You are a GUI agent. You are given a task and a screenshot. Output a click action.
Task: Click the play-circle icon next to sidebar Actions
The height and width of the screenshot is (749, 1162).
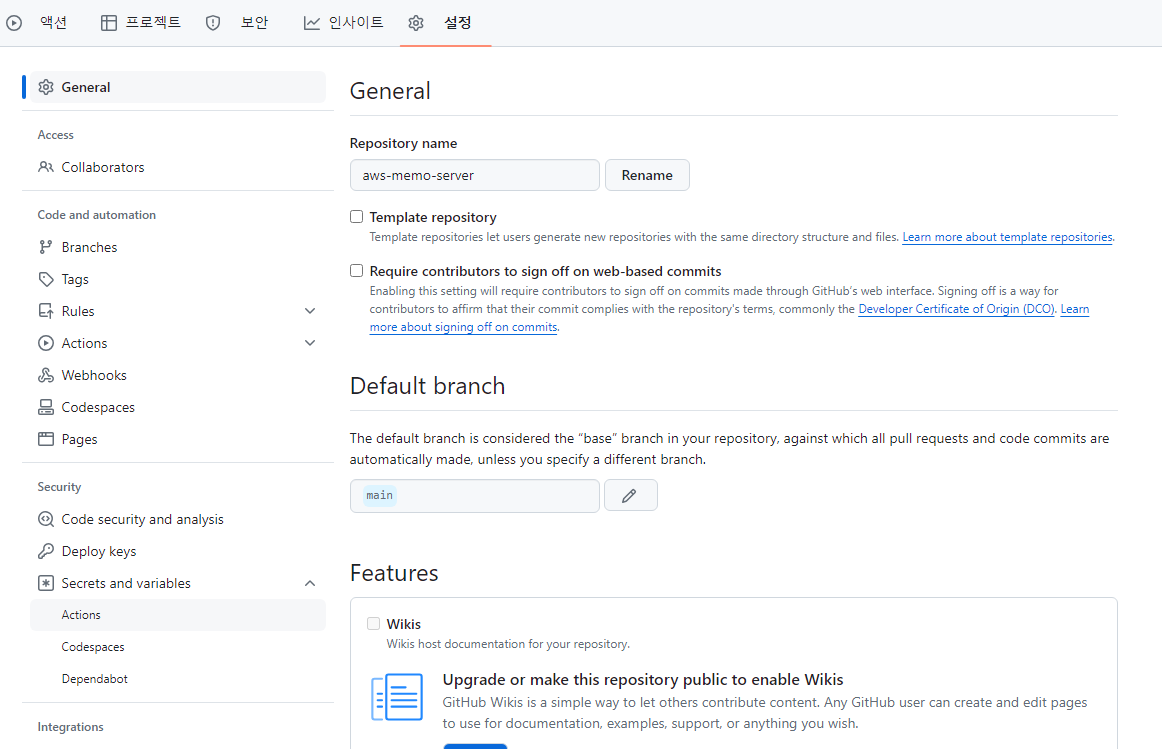tap(46, 343)
